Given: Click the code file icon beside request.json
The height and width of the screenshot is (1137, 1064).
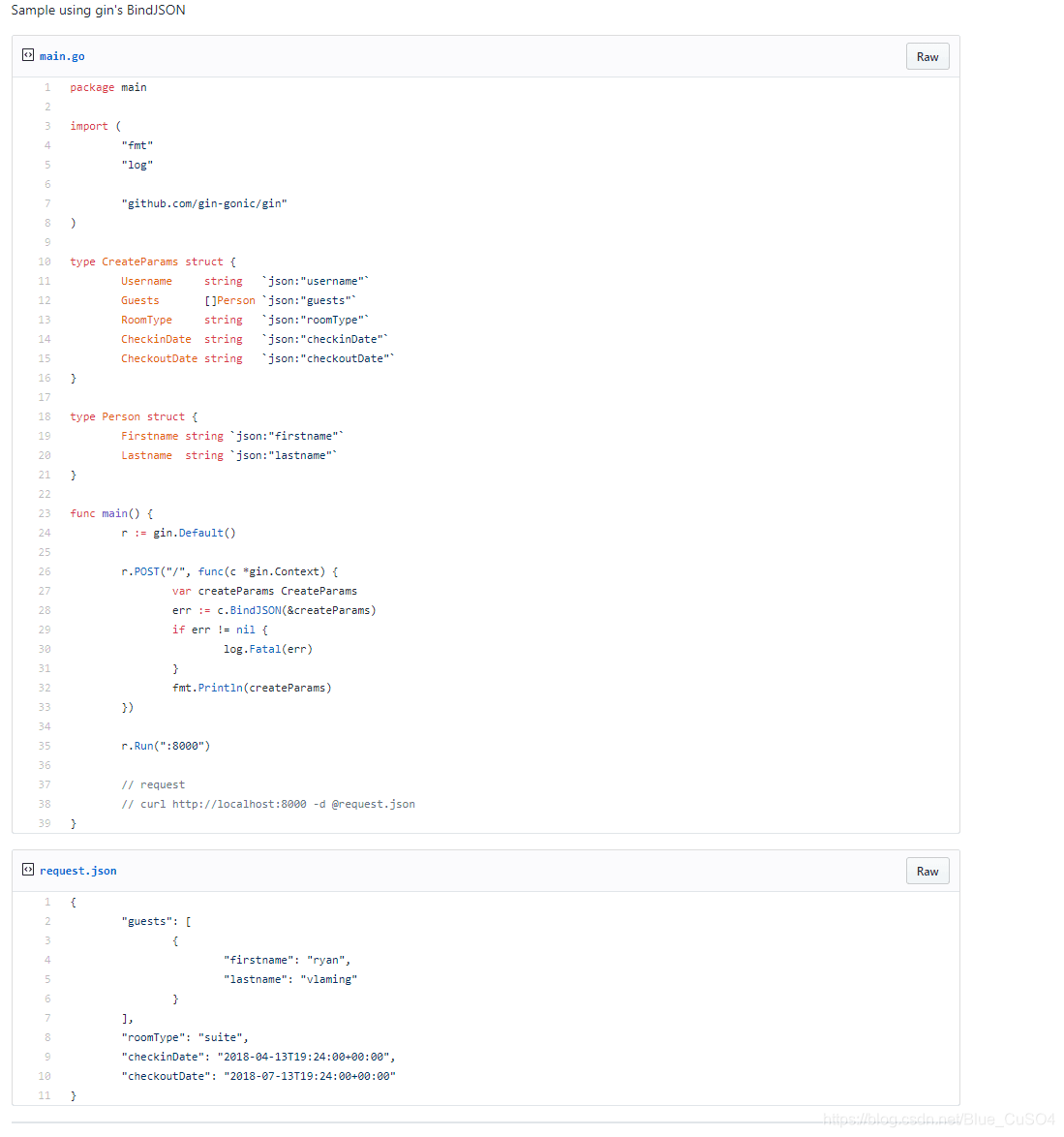Looking at the screenshot, I should coord(27,870).
